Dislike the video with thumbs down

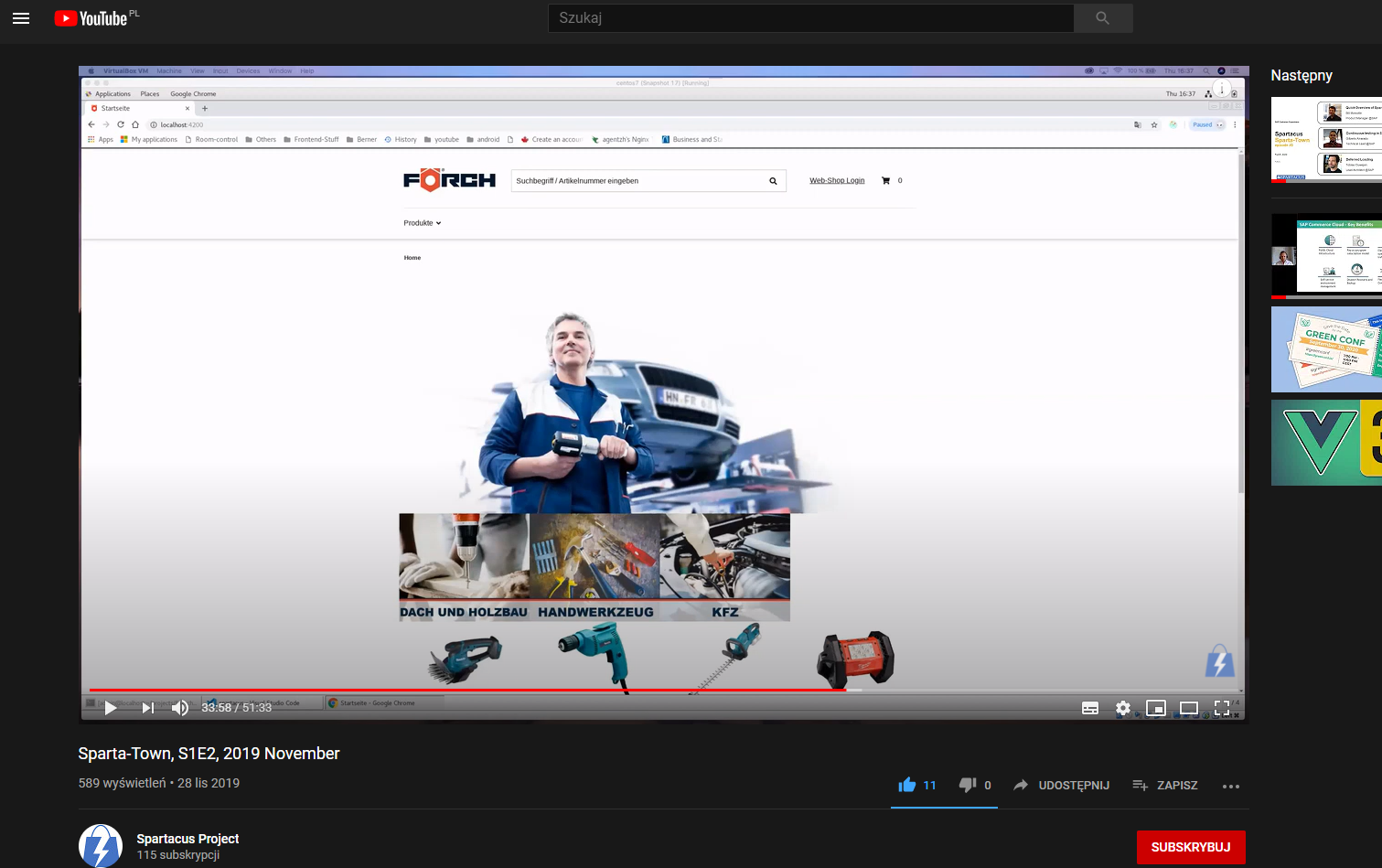[968, 785]
